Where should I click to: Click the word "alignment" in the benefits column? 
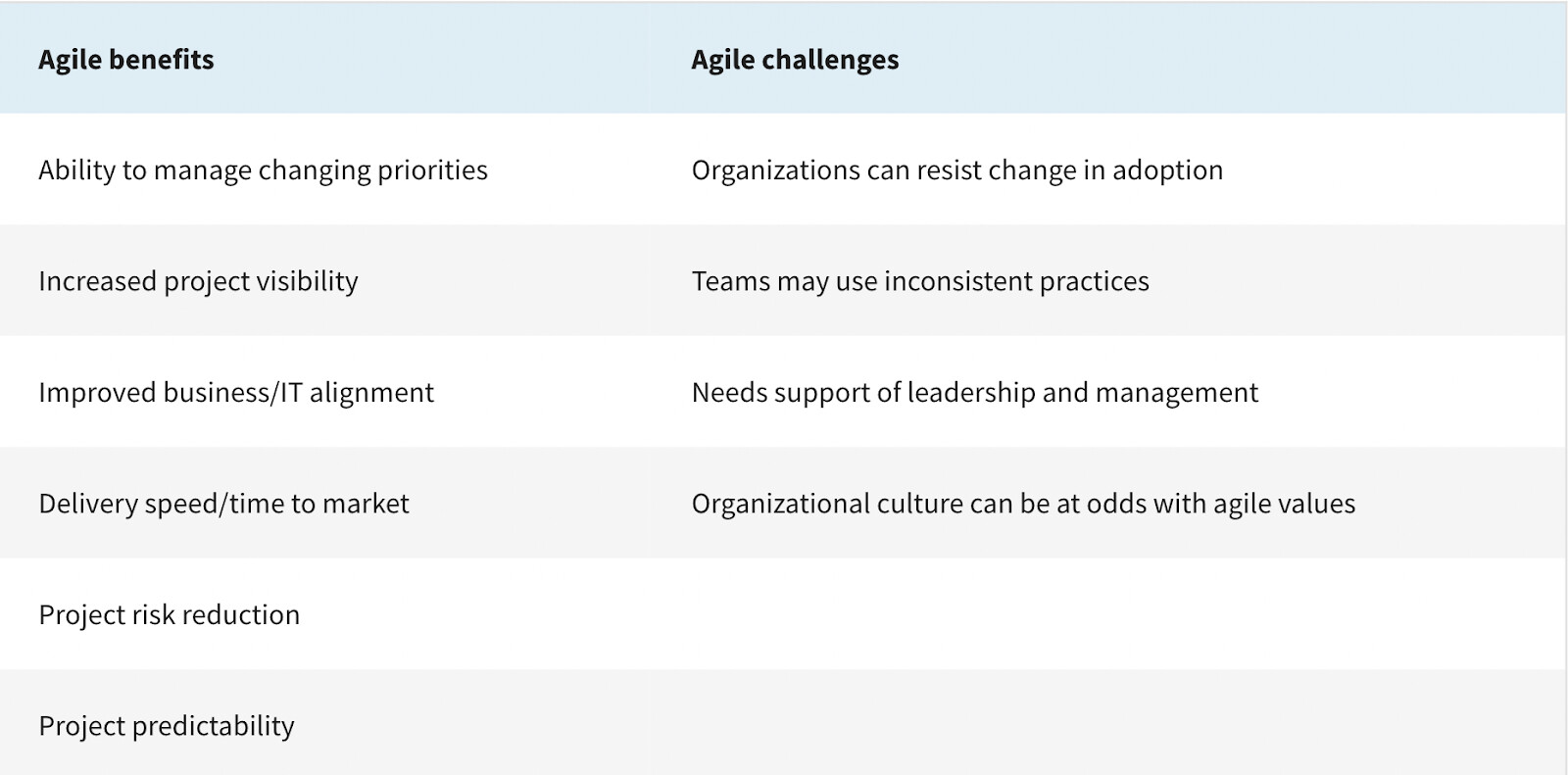coord(371,393)
